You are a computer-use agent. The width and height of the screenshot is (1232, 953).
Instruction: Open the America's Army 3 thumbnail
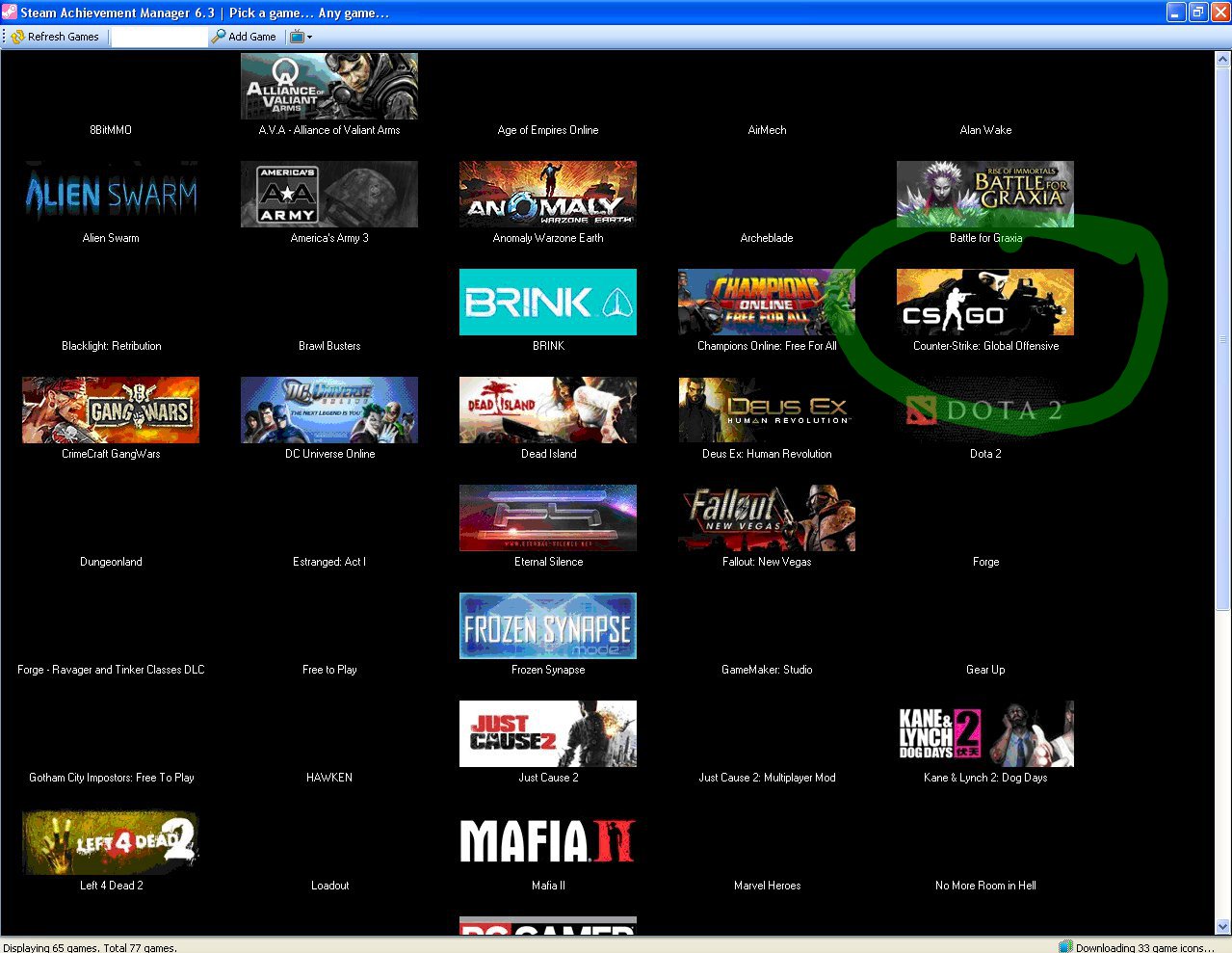pyautogui.click(x=329, y=194)
